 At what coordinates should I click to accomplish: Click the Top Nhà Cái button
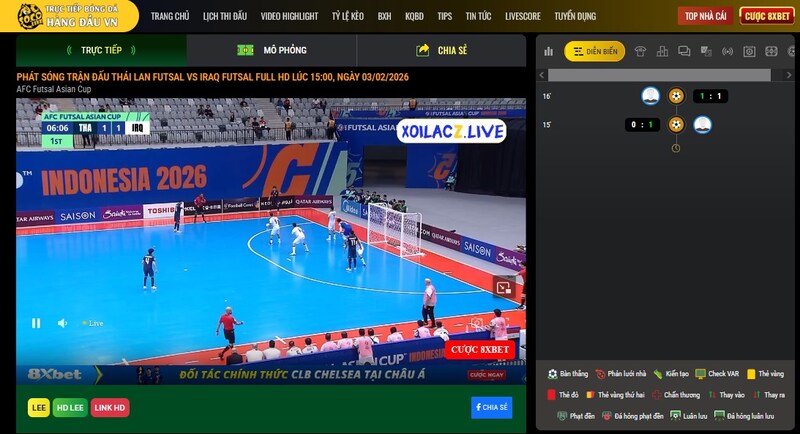(x=707, y=16)
